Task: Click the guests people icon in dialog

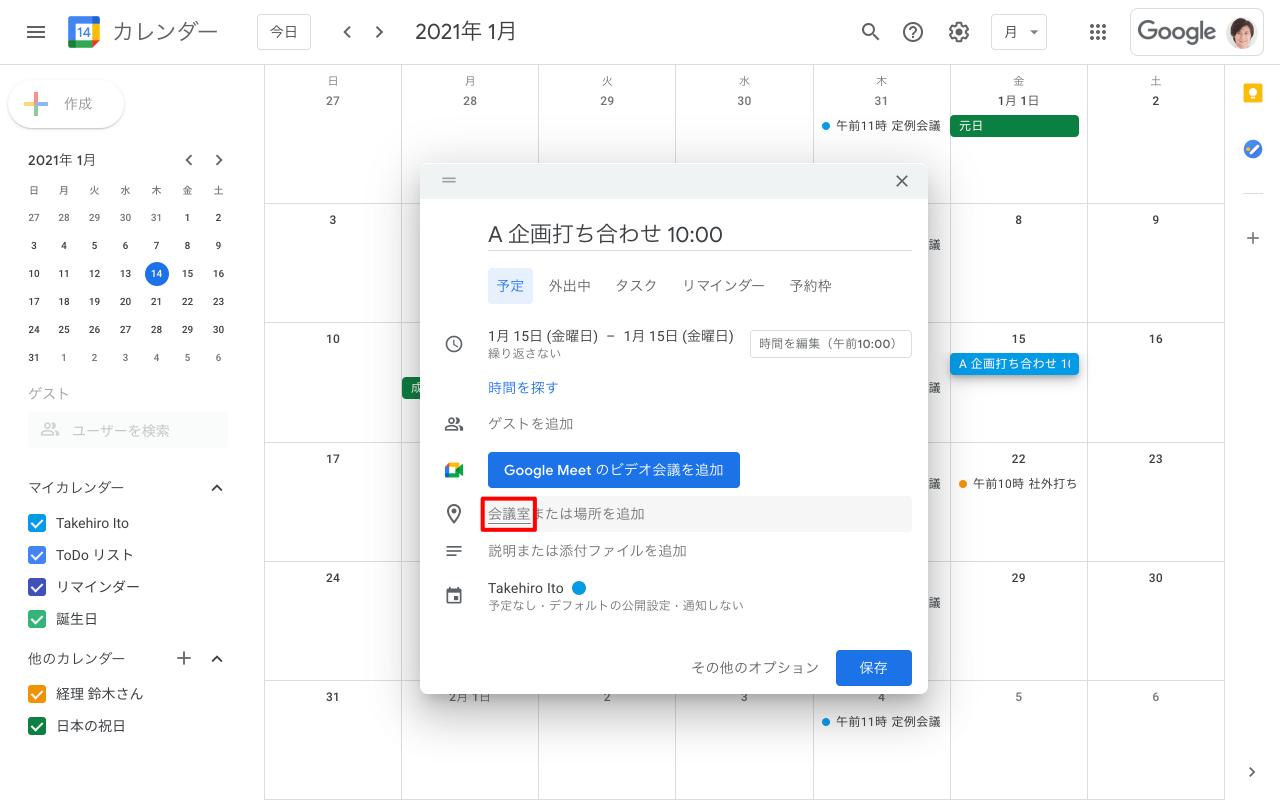Action: [x=454, y=424]
